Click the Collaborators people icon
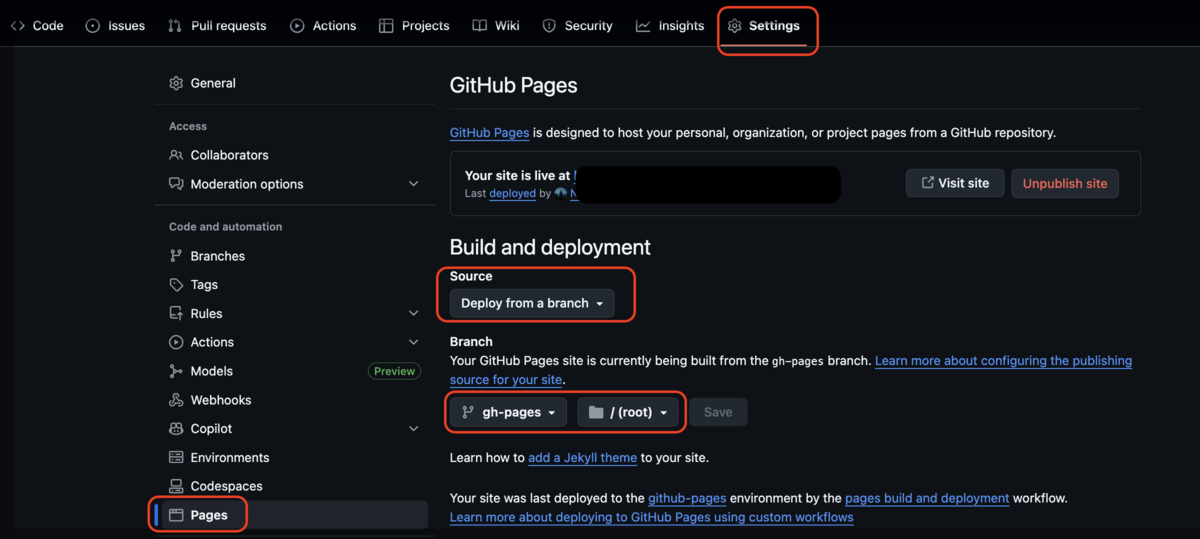Viewport: 1200px width, 539px height. (176, 155)
